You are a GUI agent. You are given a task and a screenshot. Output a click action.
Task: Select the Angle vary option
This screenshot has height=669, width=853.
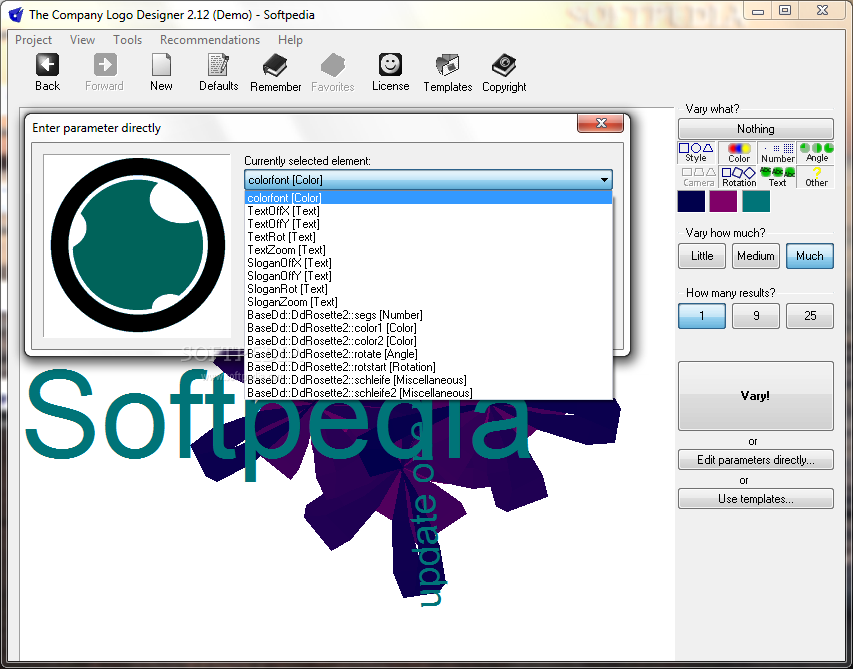point(817,152)
